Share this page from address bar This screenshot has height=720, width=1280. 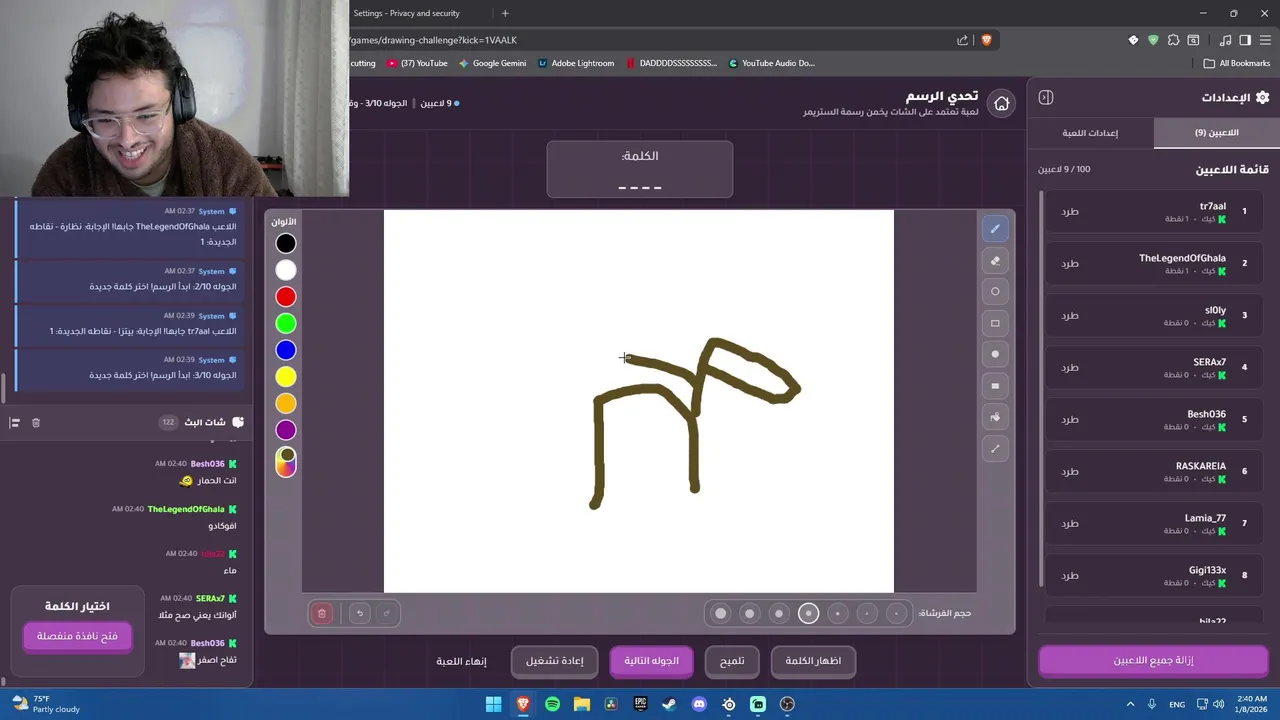[x=962, y=40]
